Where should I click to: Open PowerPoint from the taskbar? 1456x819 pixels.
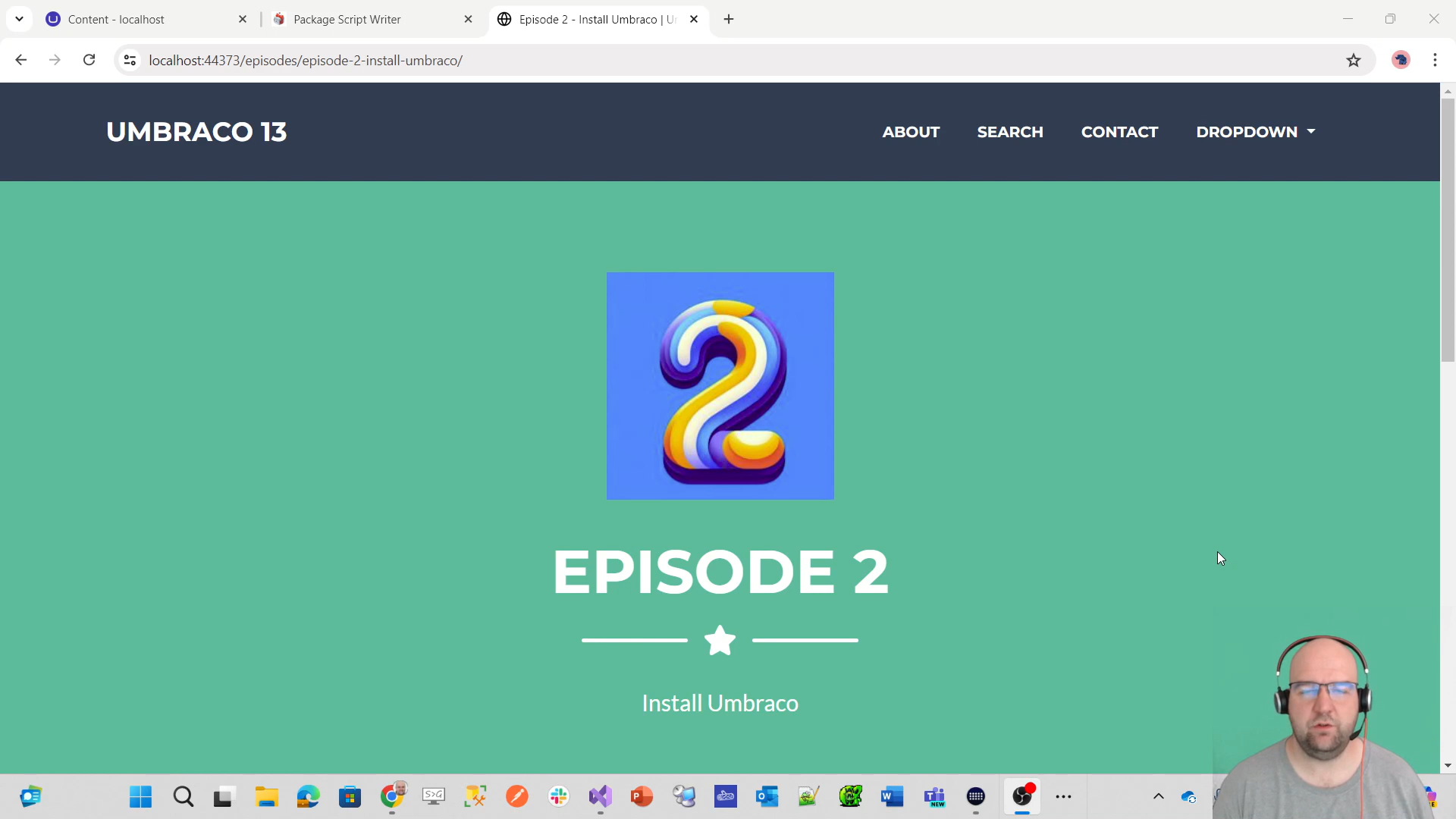point(642,797)
